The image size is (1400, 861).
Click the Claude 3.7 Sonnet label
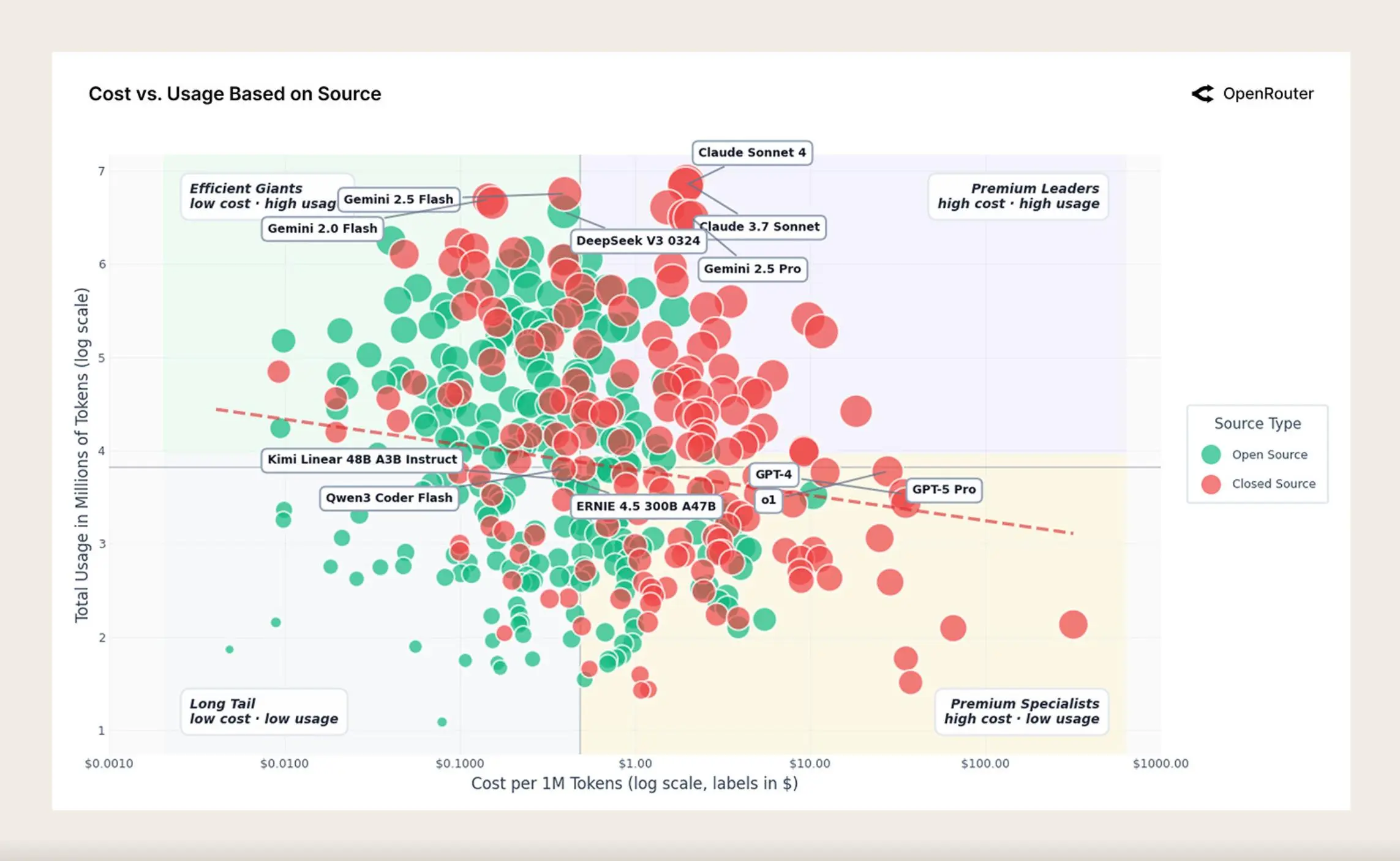[x=759, y=227]
